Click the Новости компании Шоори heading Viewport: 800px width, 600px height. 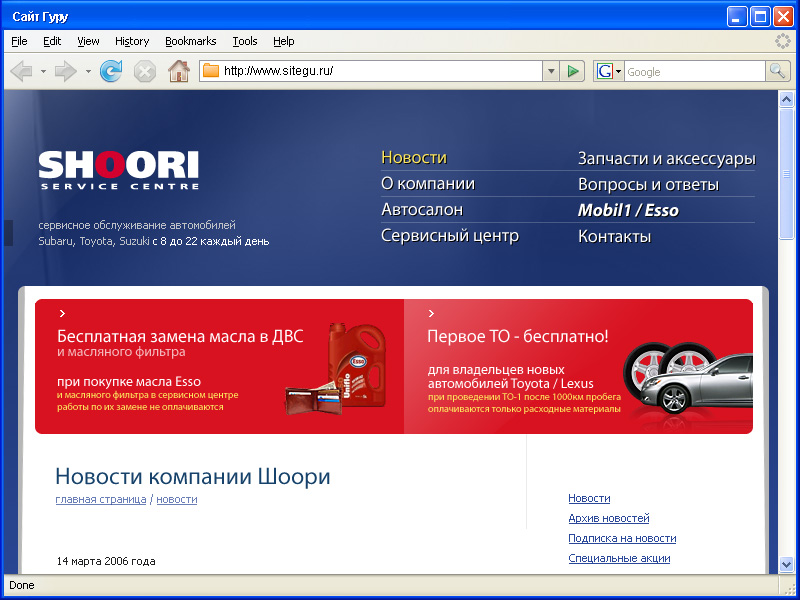(x=193, y=477)
